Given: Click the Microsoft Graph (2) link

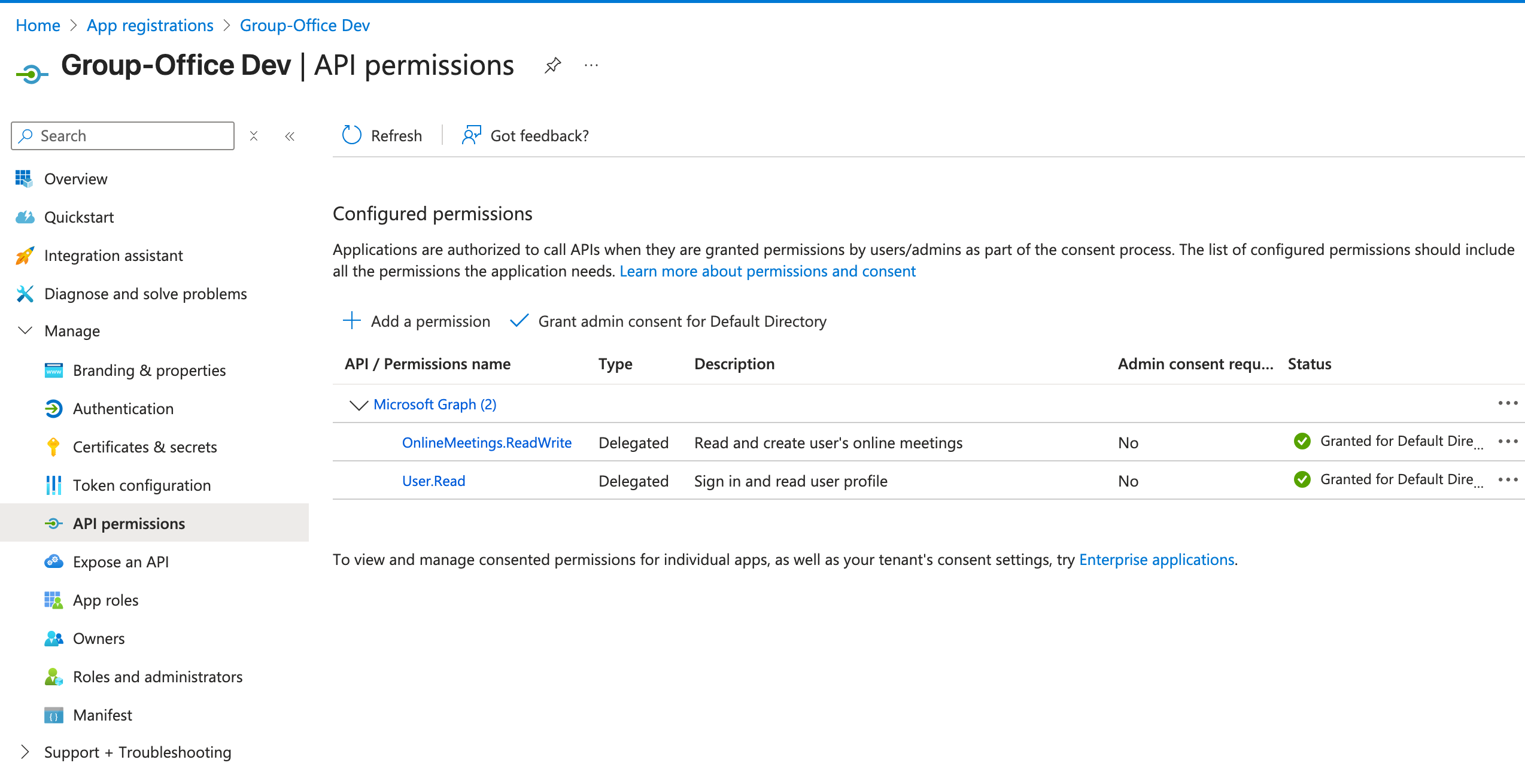Looking at the screenshot, I should [x=435, y=405].
